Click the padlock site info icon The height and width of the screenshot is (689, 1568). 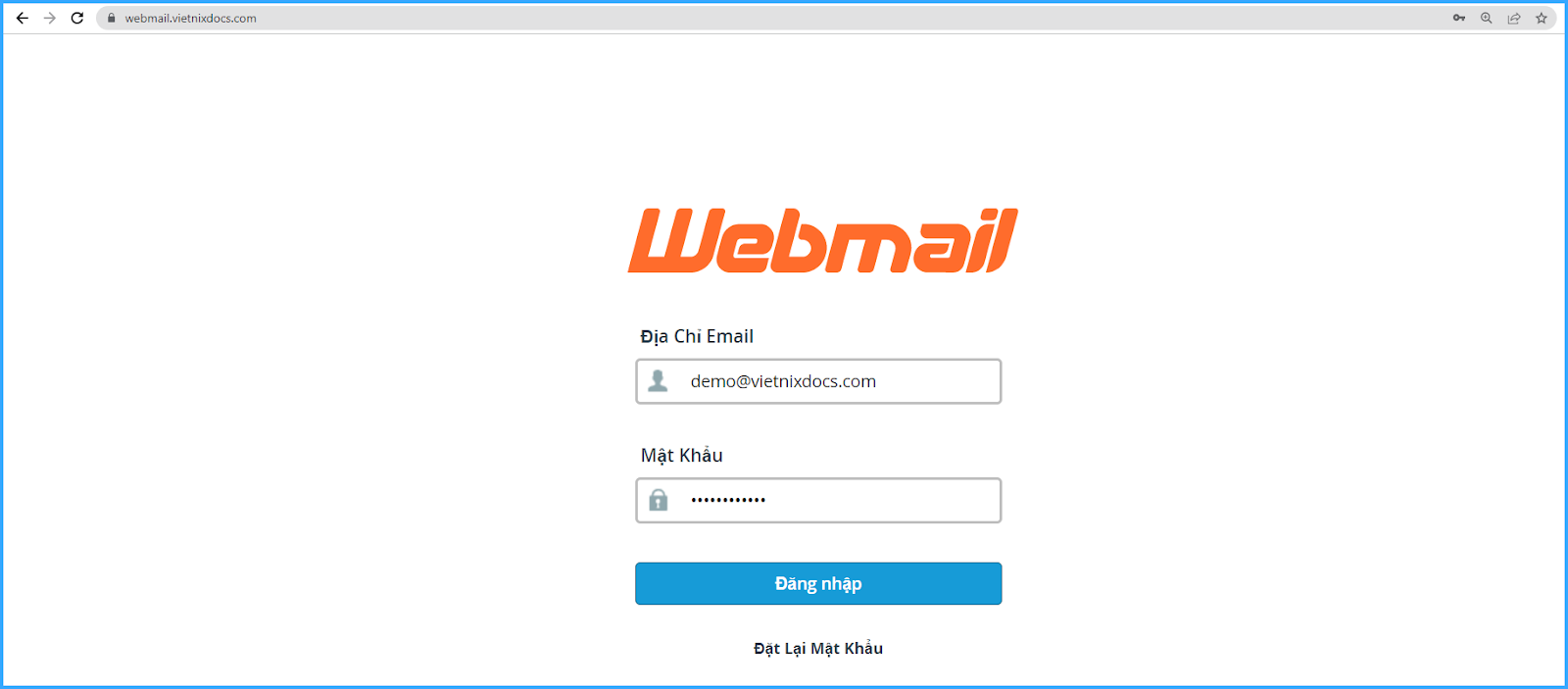click(111, 18)
